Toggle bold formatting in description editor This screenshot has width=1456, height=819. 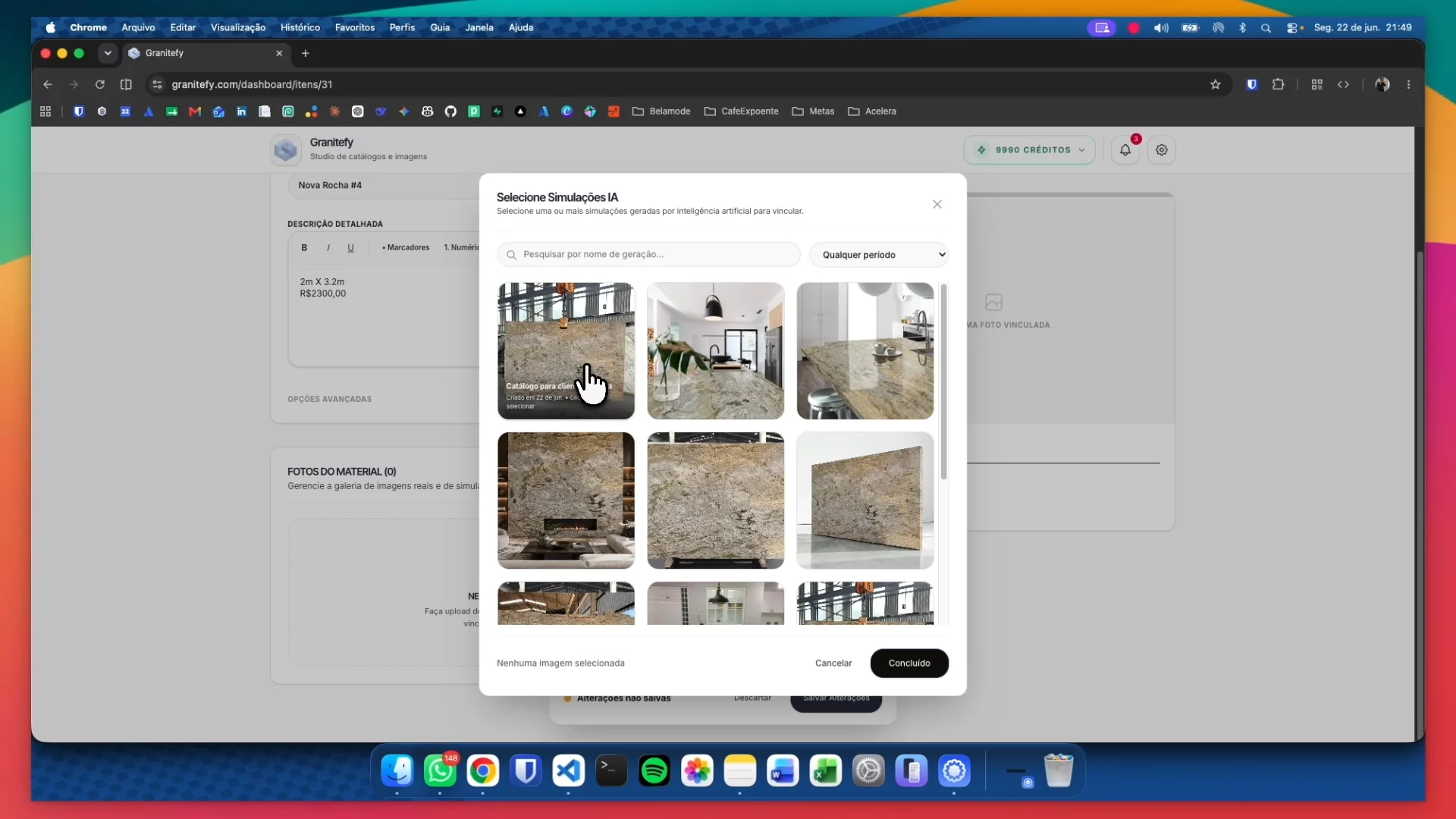click(x=304, y=247)
